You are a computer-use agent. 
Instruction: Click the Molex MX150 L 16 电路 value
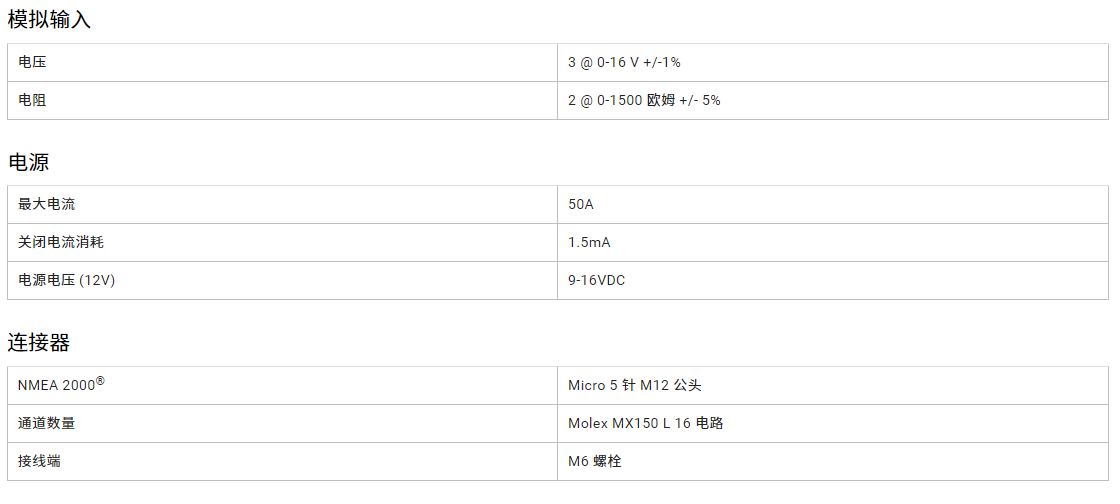[x=645, y=424]
